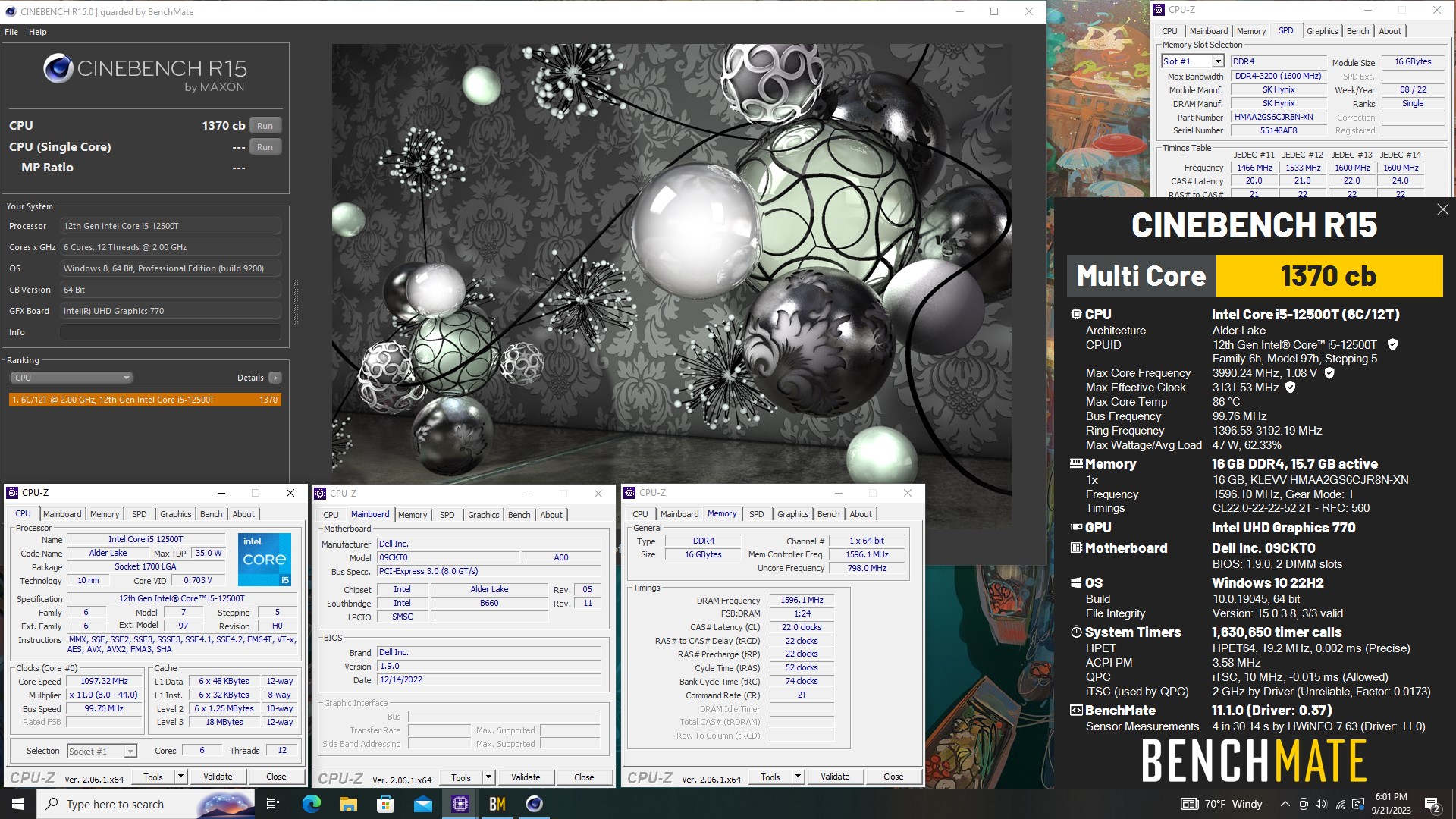The image size is (1456, 819).
Task: Click the Info text field in Cinebench
Action: coord(171,332)
